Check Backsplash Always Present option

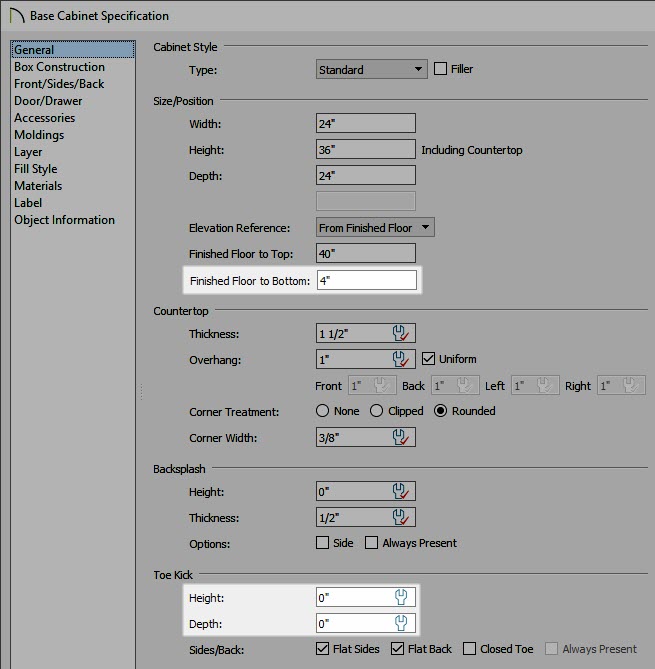click(371, 543)
